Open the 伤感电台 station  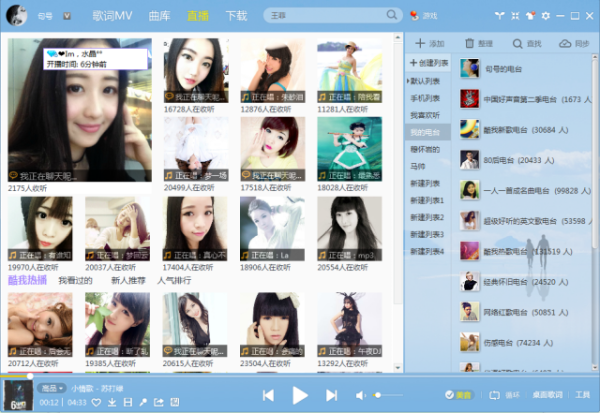[x=525, y=343]
